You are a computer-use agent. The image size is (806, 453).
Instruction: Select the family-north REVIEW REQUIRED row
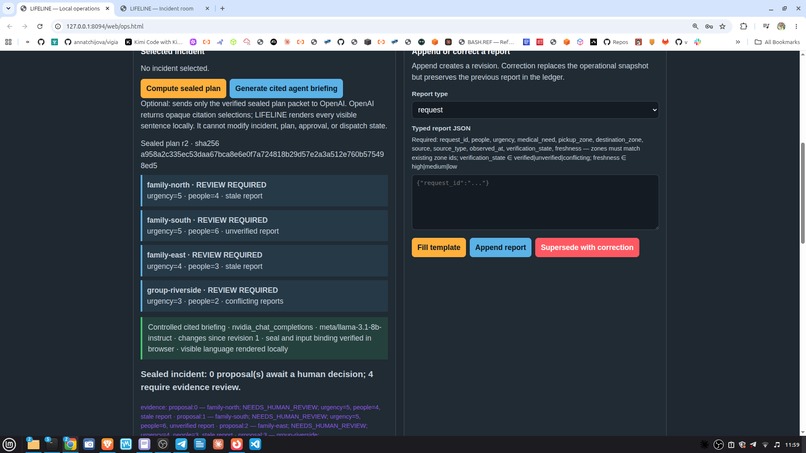coord(264,190)
